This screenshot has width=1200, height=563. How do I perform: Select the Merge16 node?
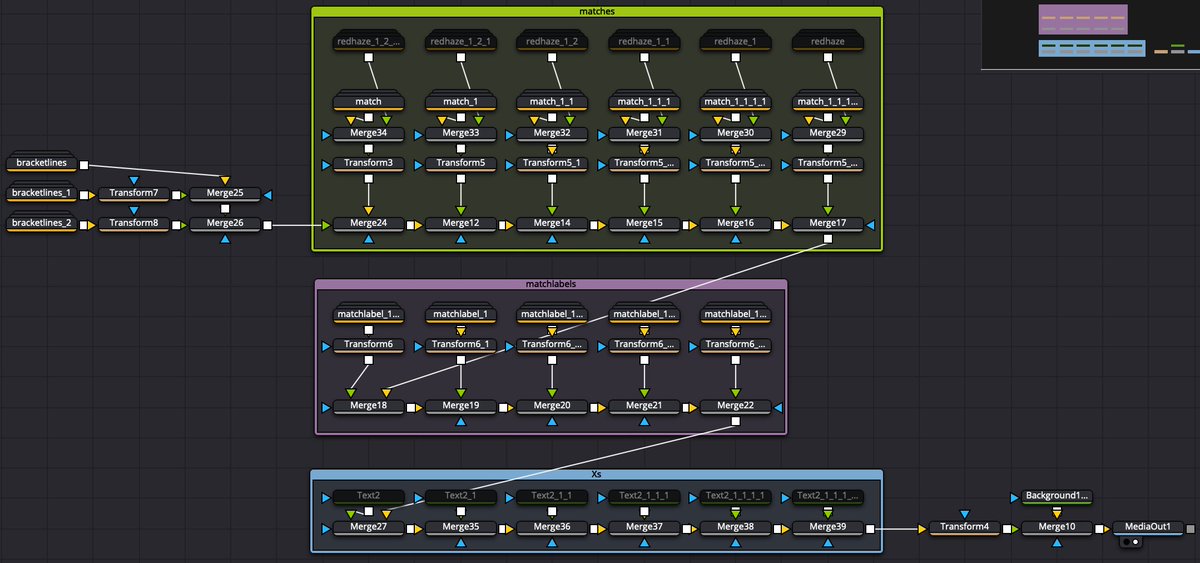(x=735, y=224)
